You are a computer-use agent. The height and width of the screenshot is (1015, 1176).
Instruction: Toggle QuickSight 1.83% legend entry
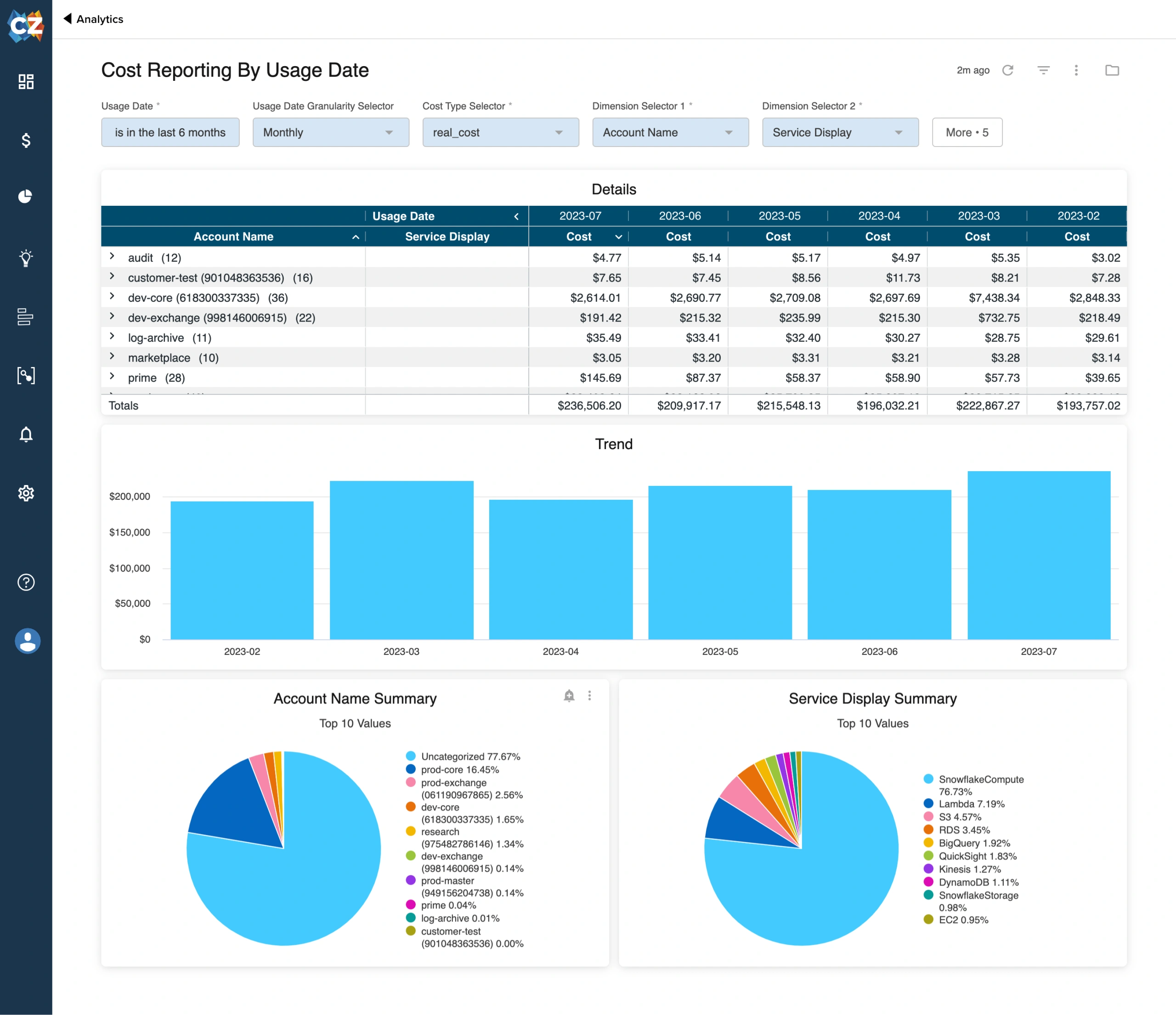[970, 856]
